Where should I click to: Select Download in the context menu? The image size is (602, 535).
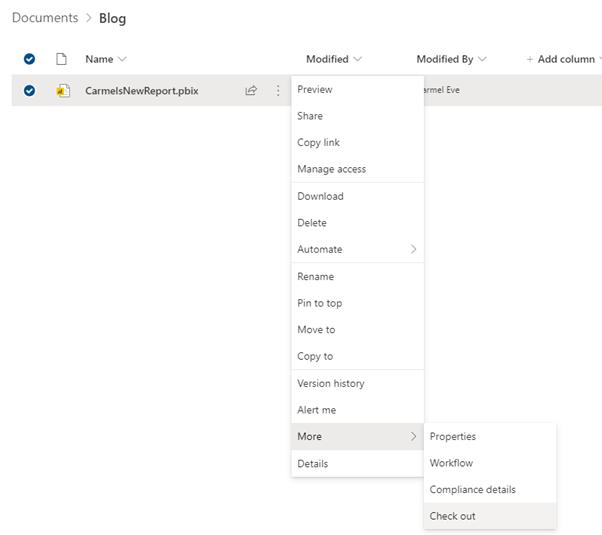[x=320, y=196]
